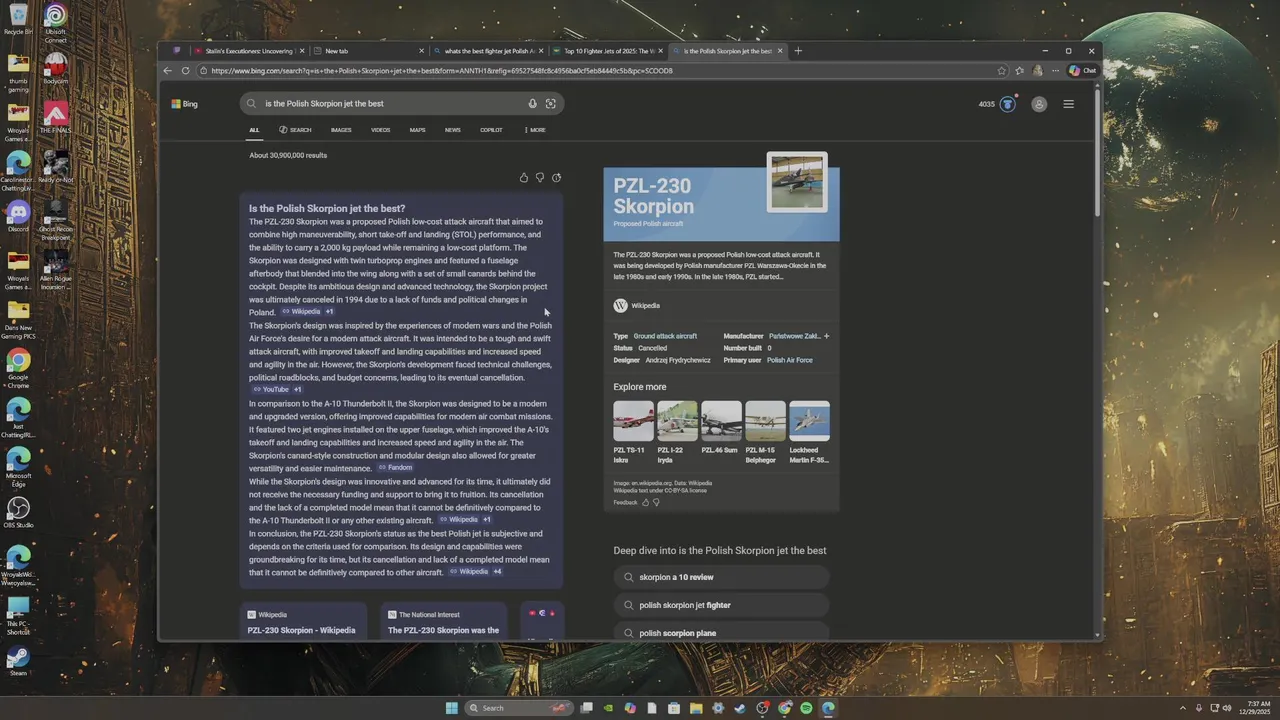Click the Windows Start button
Image resolution: width=1280 pixels, height=720 pixels.
point(451,708)
